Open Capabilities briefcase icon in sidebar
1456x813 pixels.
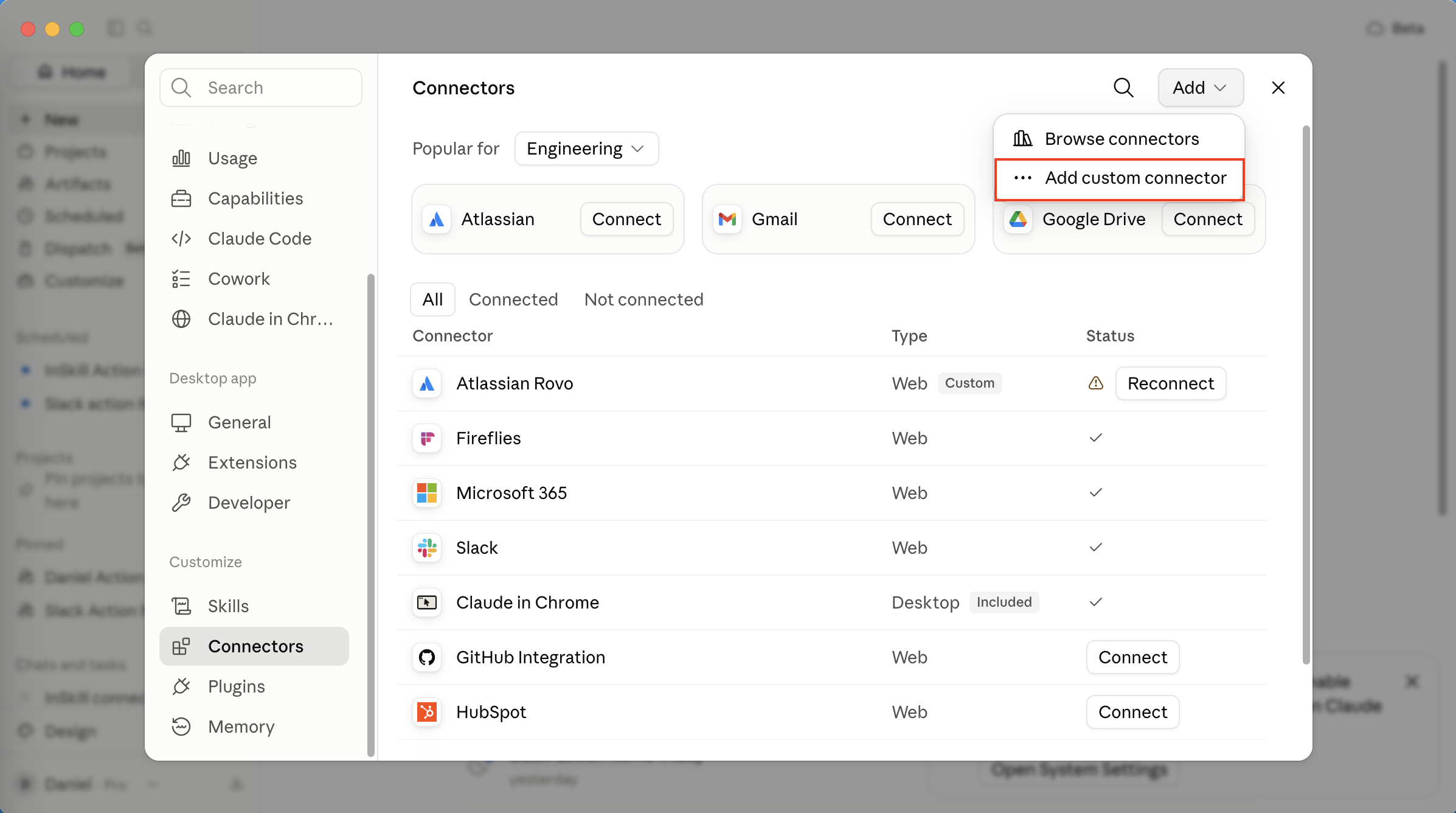[181, 198]
